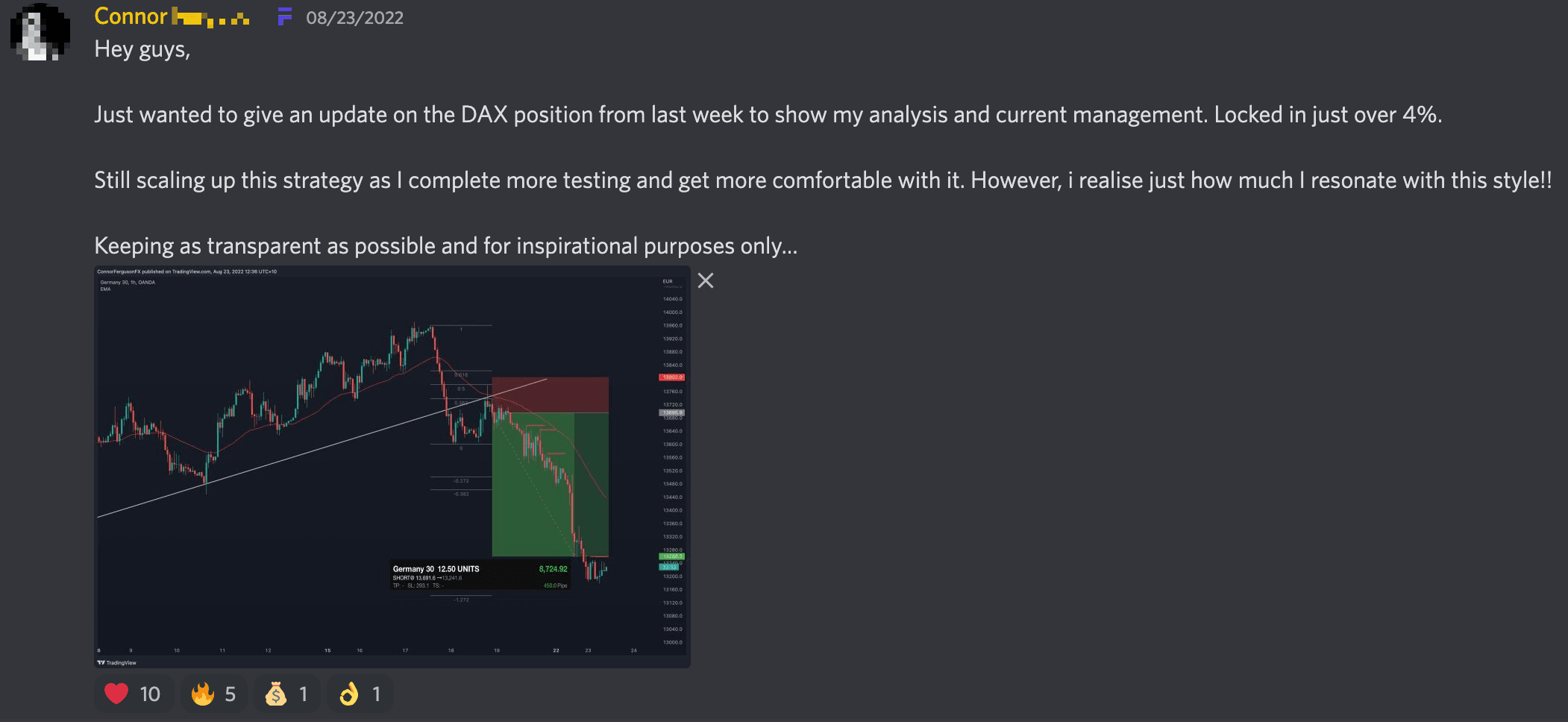
Task: Add a heart reaction with 10 votes
Action: (x=134, y=694)
